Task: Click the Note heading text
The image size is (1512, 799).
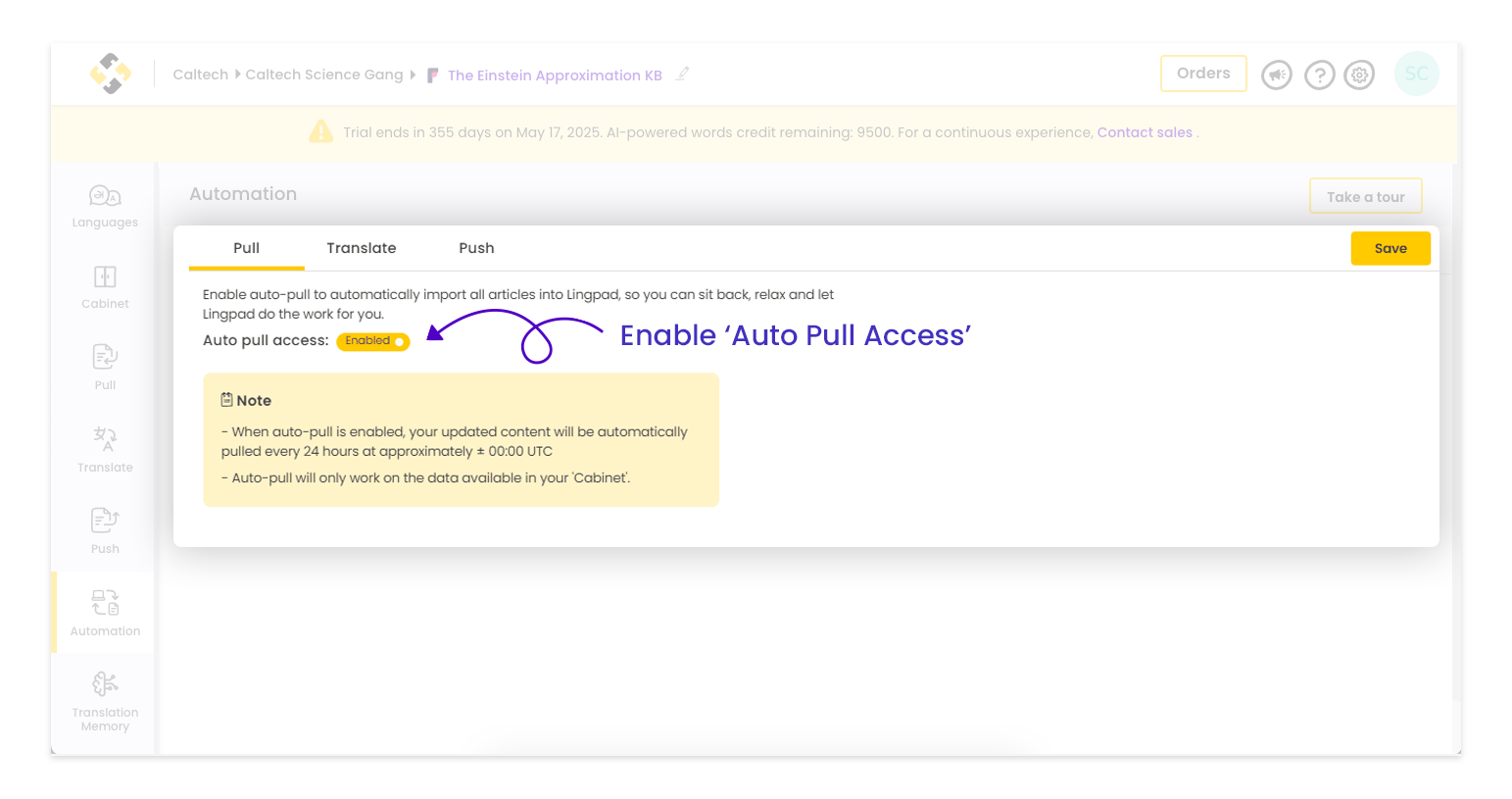Action: click(x=254, y=400)
